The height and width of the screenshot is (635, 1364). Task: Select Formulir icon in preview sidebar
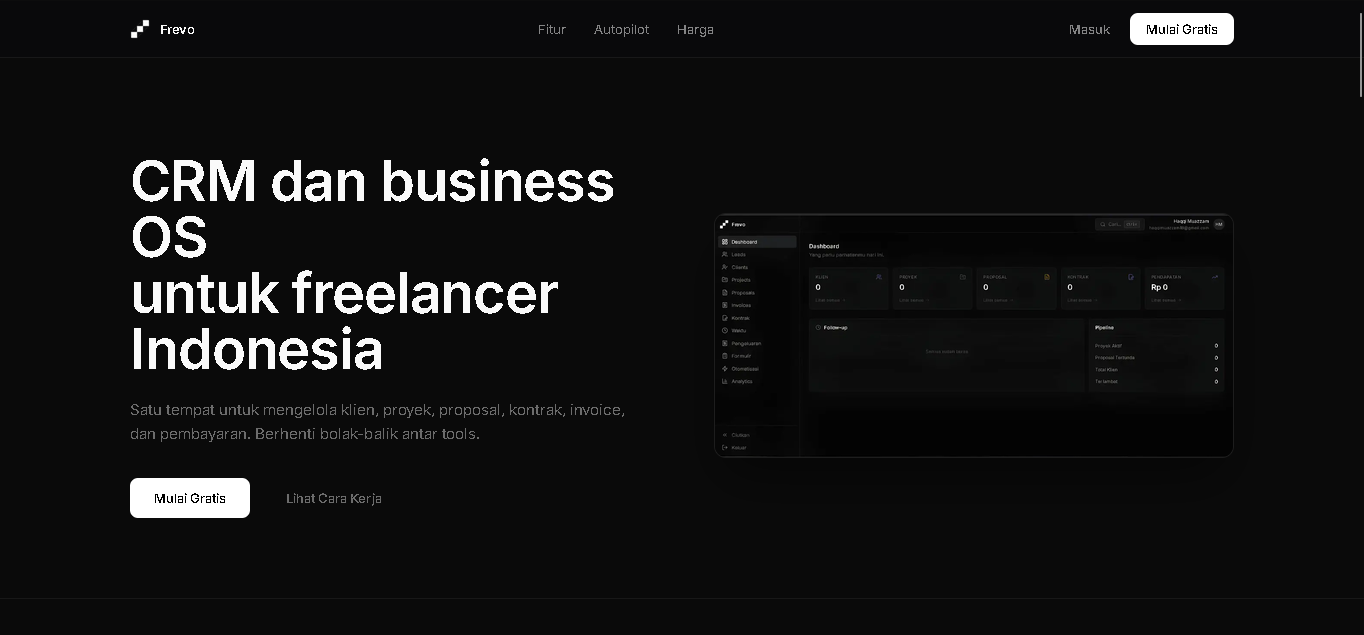click(724, 356)
